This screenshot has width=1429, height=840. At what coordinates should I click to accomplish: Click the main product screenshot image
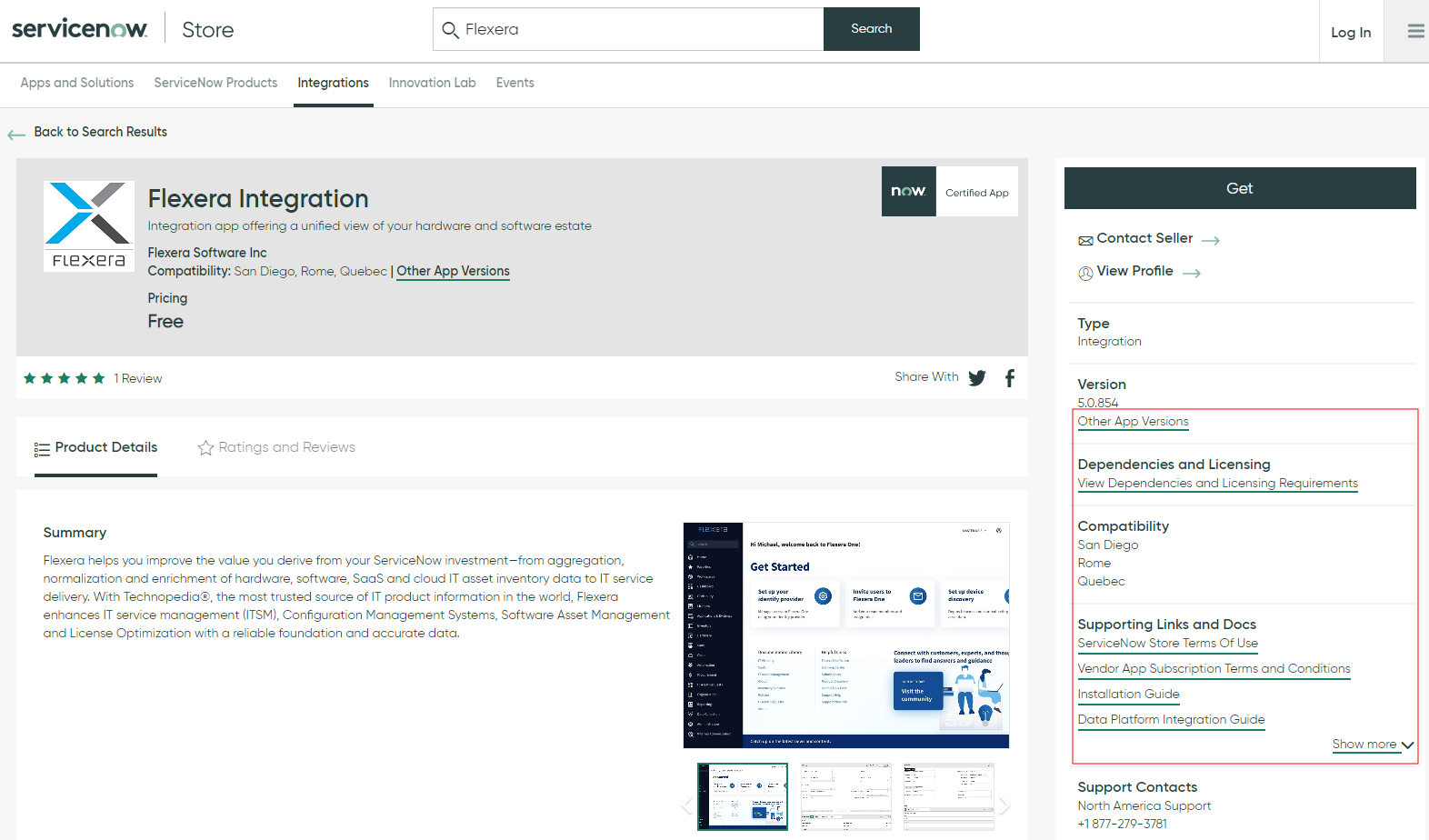coord(846,635)
